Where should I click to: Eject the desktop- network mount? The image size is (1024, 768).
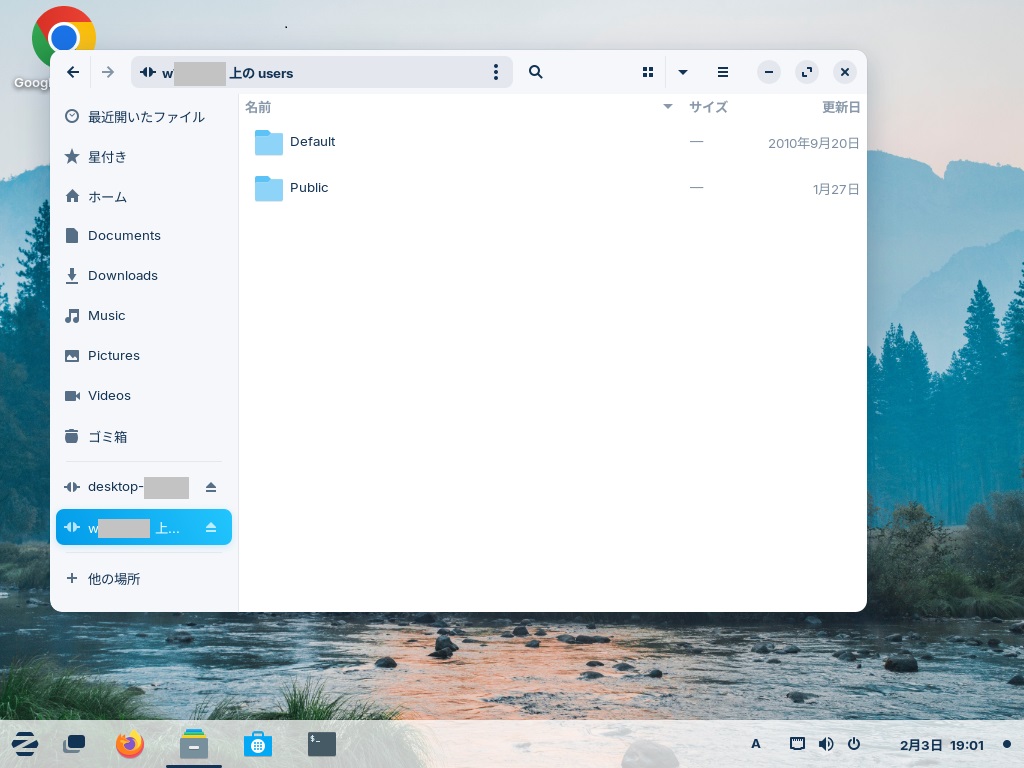[x=211, y=487]
